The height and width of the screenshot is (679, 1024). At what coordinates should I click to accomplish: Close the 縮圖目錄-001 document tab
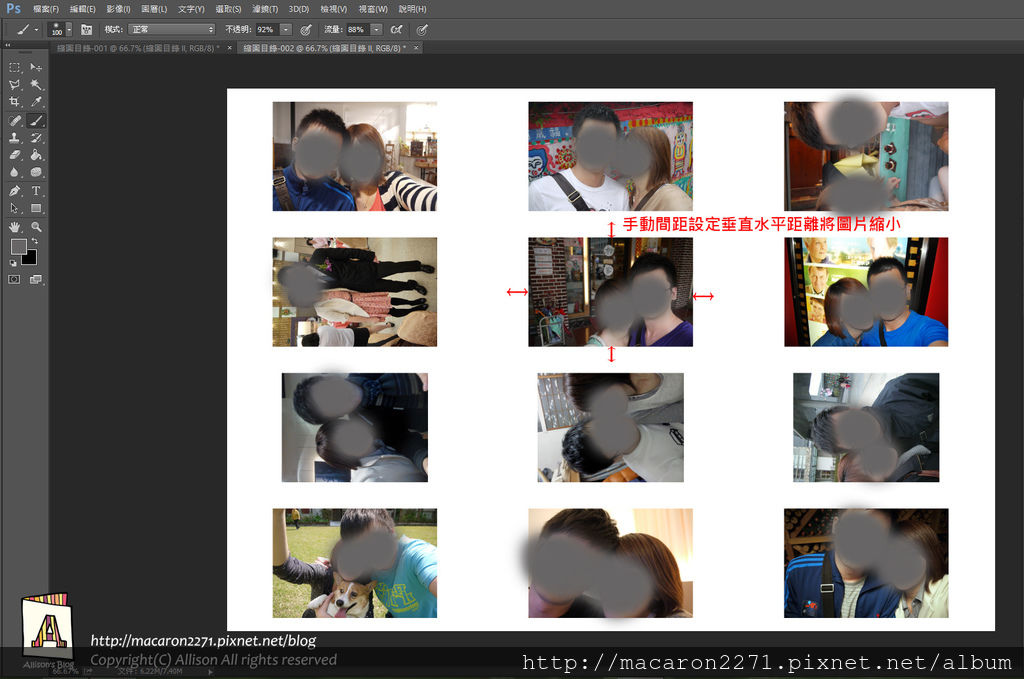pyautogui.click(x=229, y=48)
